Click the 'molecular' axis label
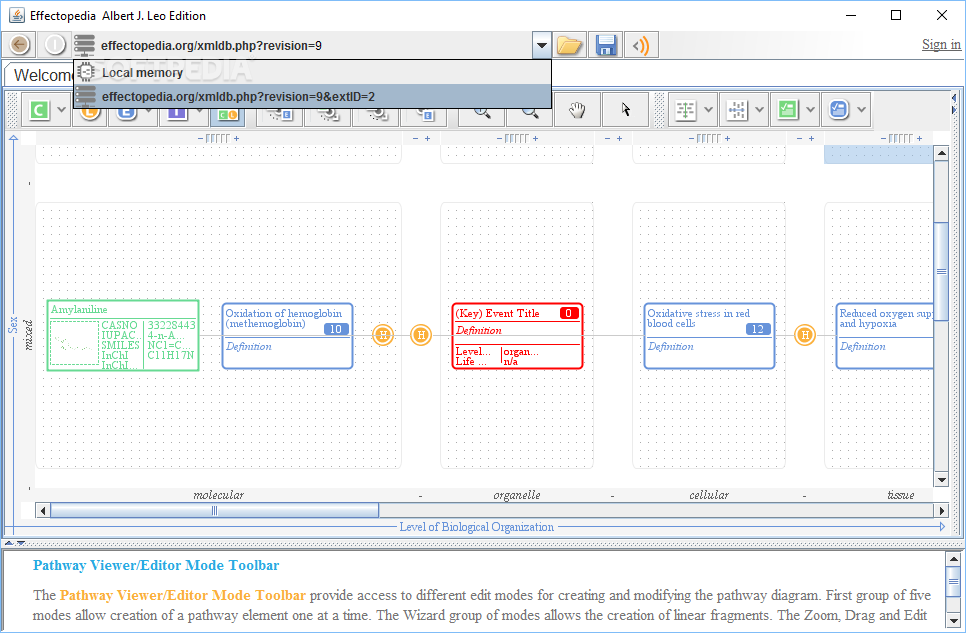The image size is (966, 633). tap(218, 495)
